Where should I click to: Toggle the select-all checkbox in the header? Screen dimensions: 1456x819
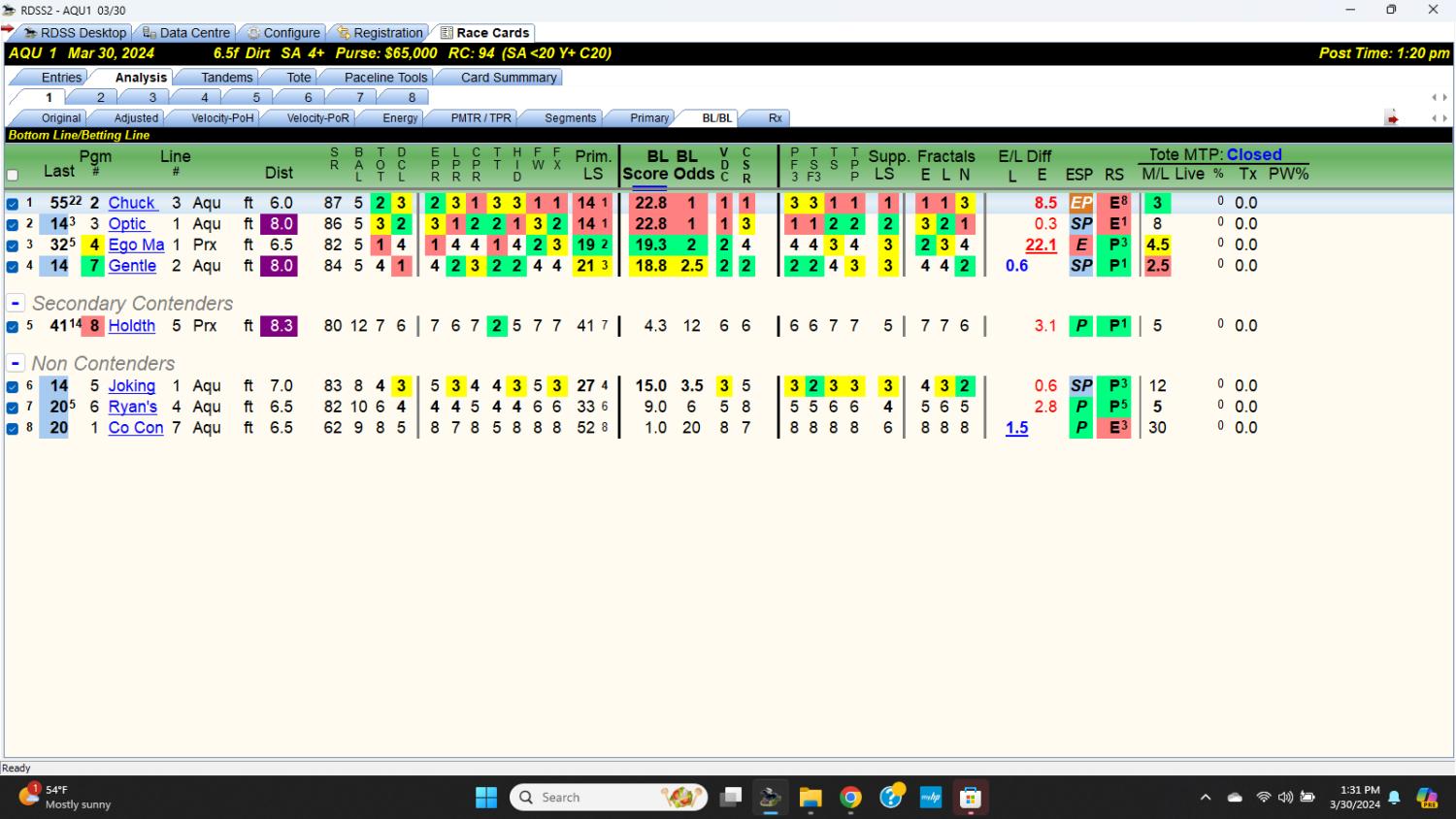13,176
